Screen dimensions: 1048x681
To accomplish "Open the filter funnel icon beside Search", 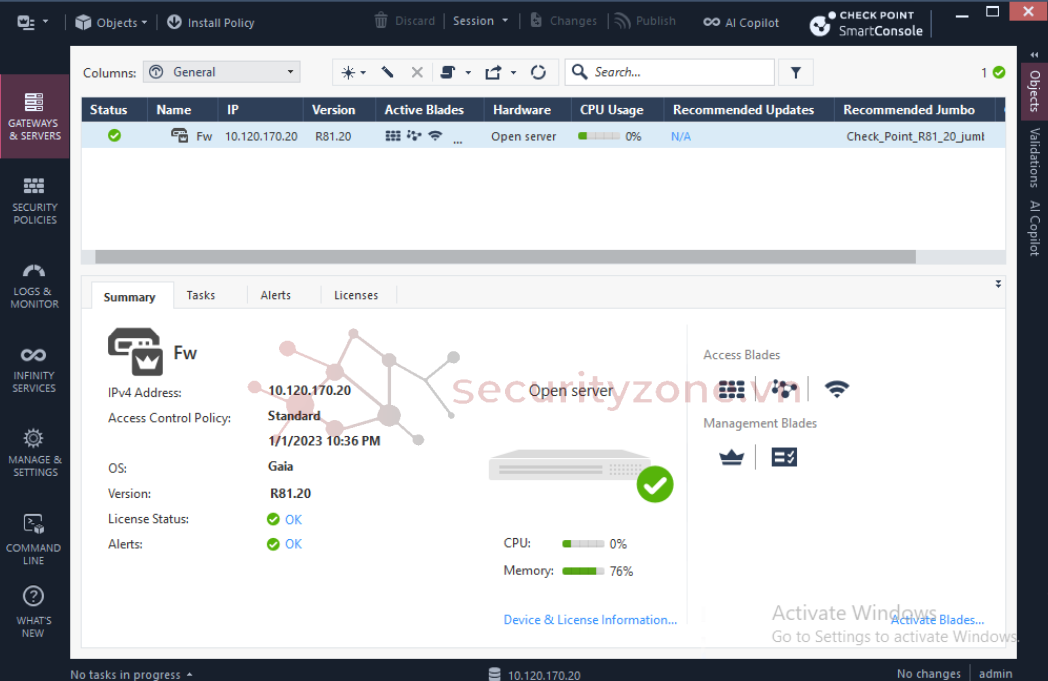I will tap(795, 71).
